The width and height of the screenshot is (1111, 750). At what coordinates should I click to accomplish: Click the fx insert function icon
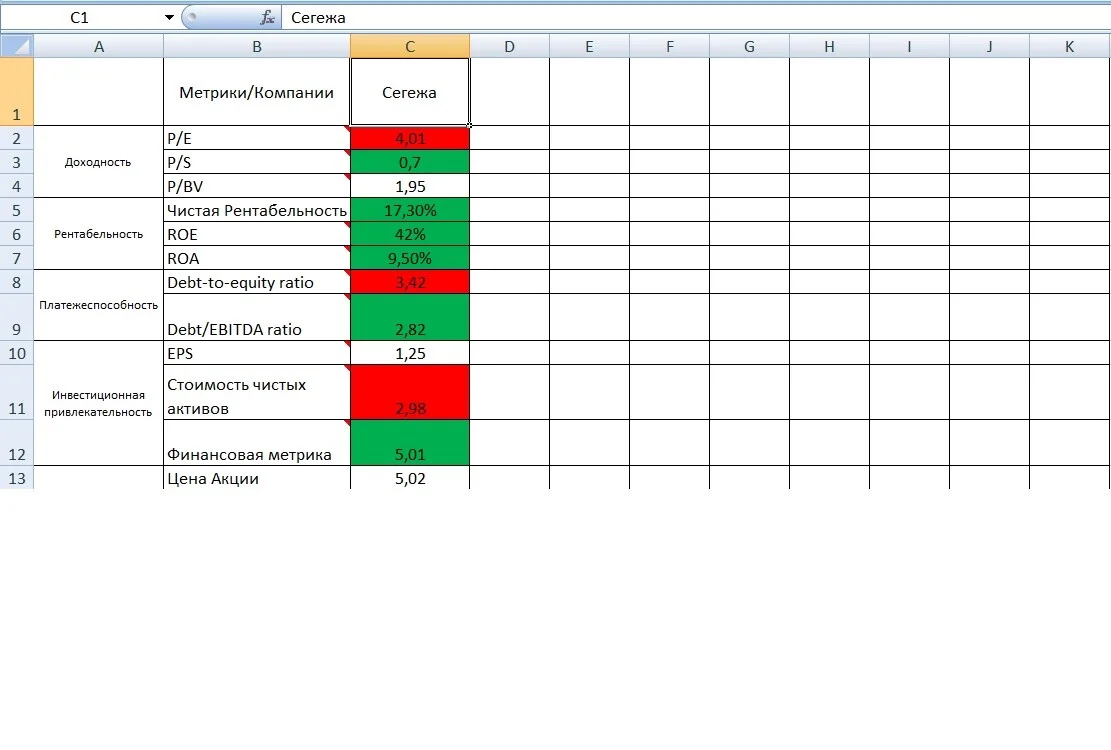point(267,18)
